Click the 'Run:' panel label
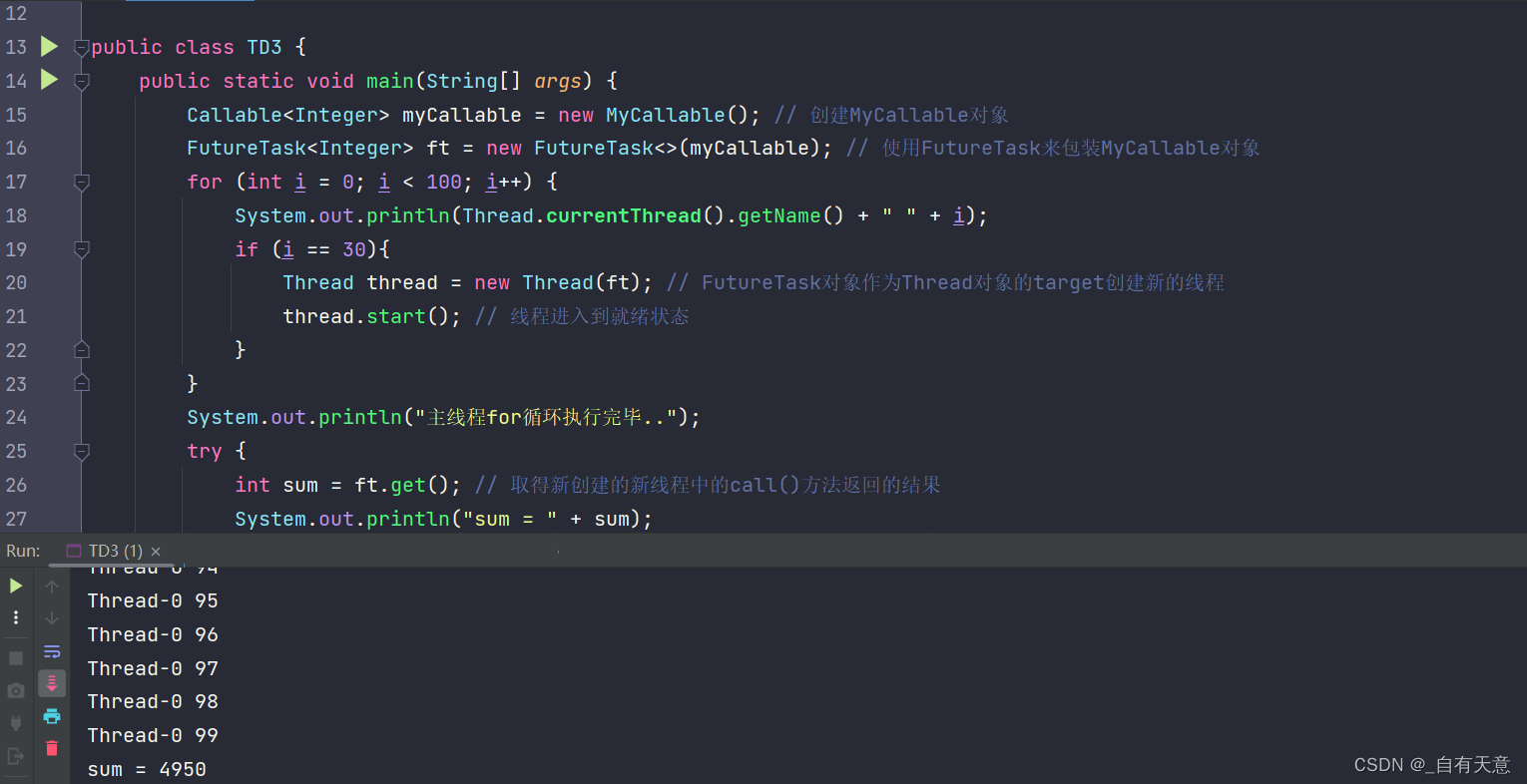The image size is (1527, 784). (x=23, y=551)
